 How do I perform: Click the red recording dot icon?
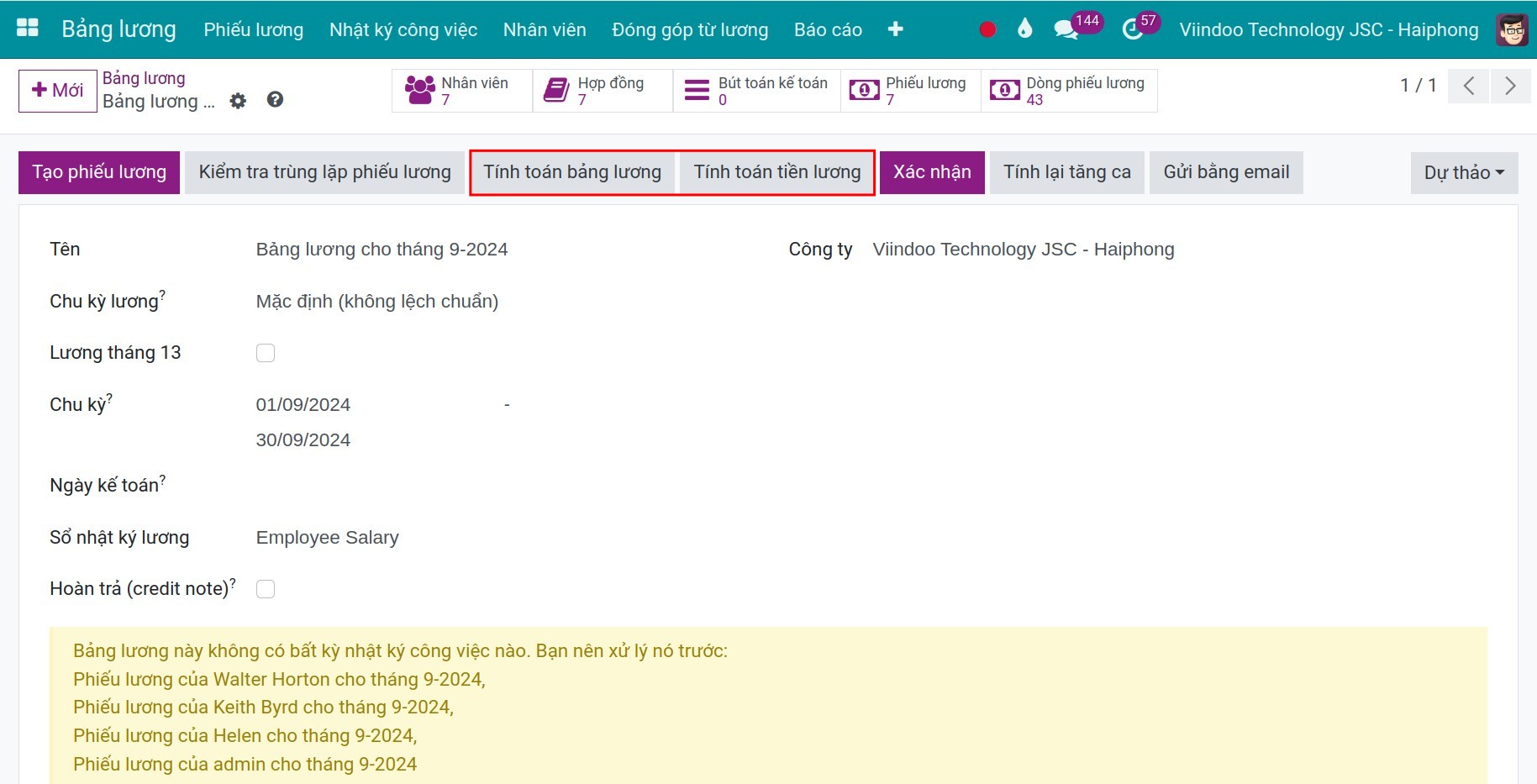point(987,29)
